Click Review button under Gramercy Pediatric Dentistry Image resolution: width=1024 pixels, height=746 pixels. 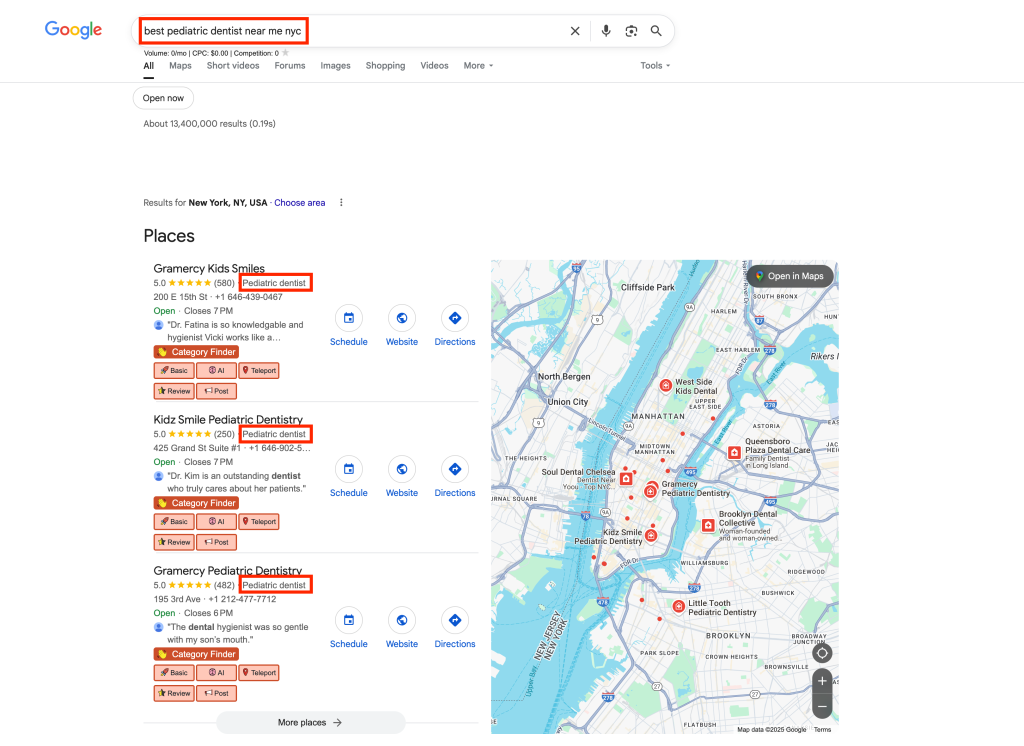(x=174, y=693)
